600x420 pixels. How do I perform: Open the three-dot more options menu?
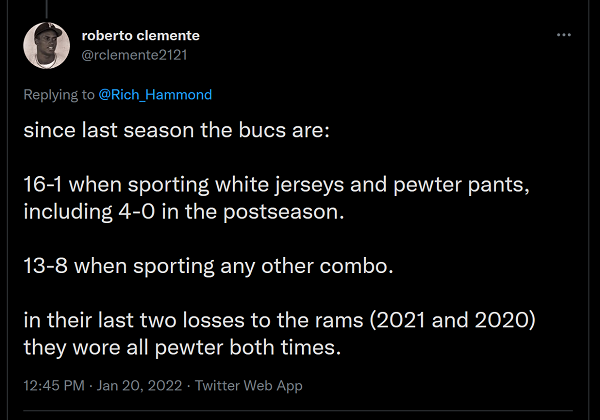[564, 35]
